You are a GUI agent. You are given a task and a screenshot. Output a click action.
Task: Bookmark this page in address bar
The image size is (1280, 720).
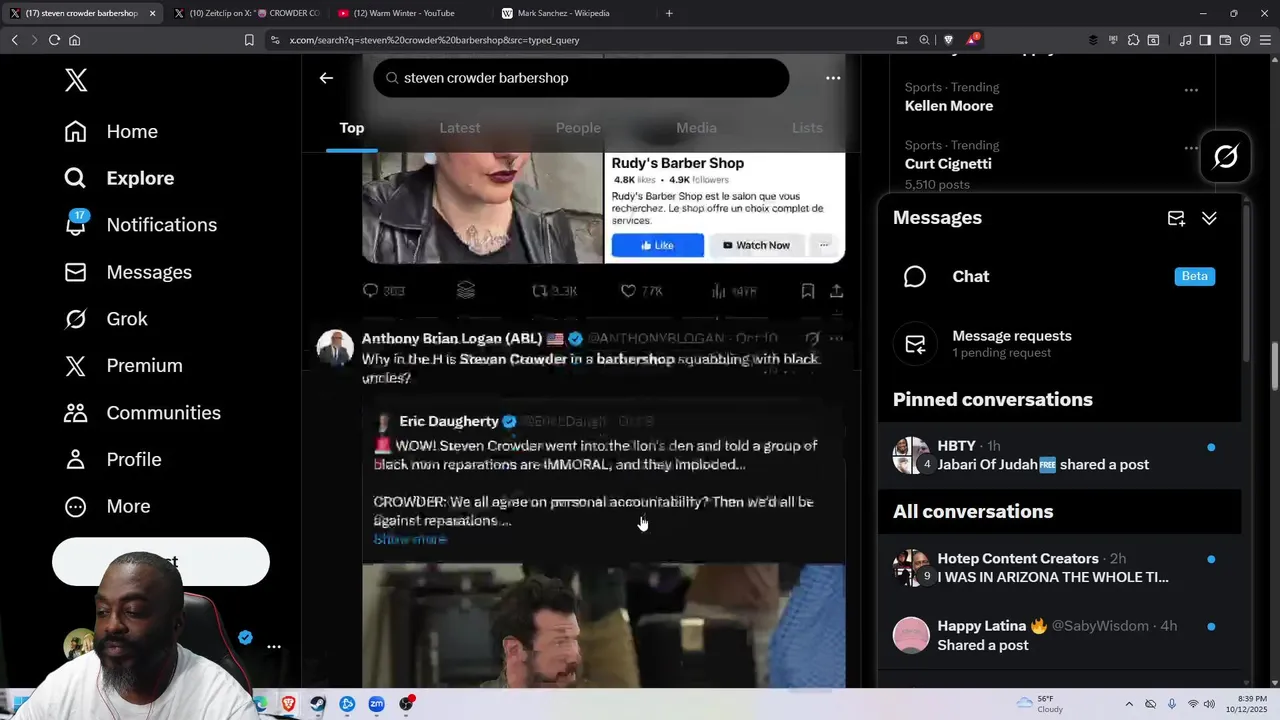249,40
